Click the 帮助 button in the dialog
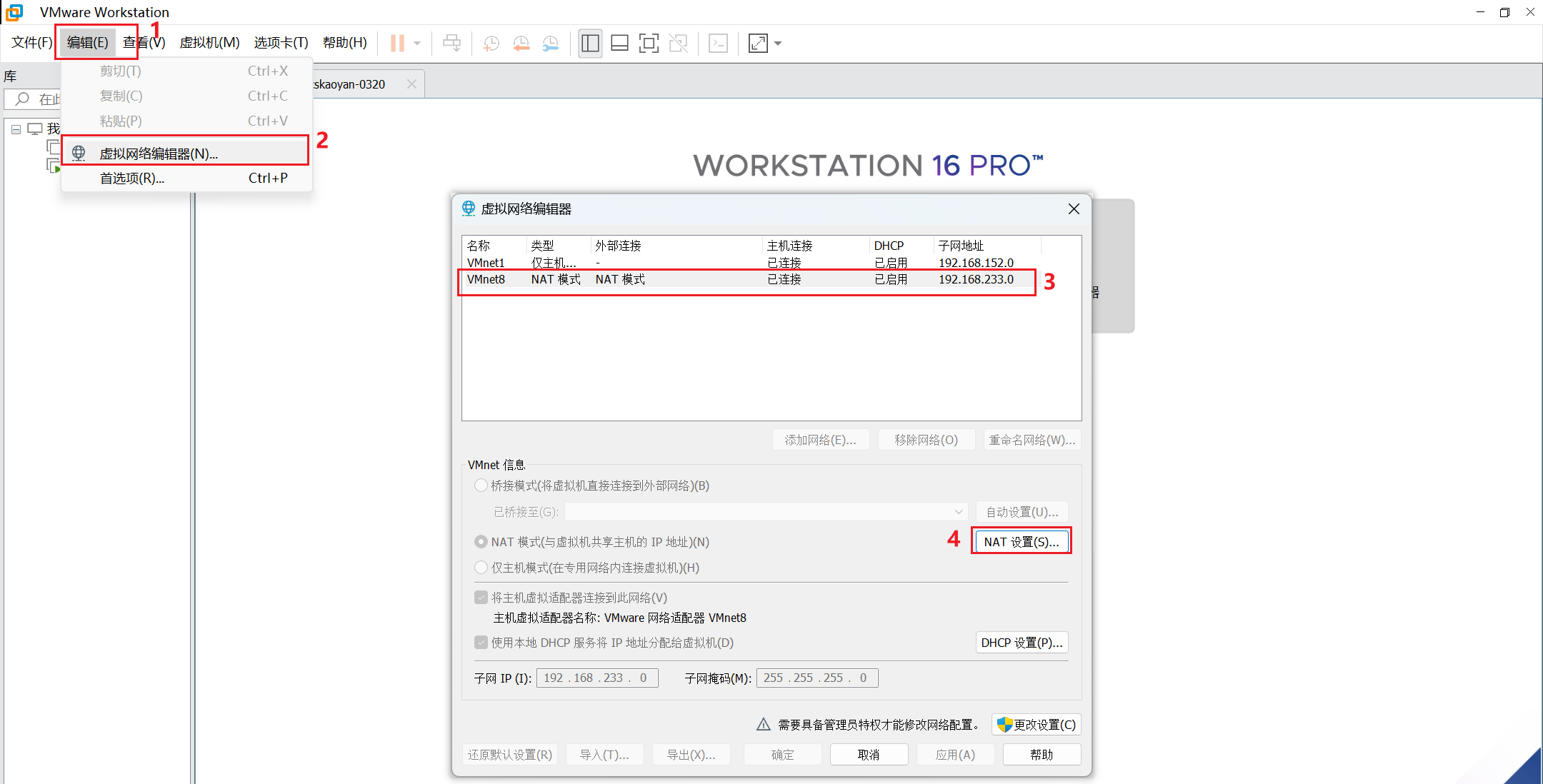Image resolution: width=1543 pixels, height=784 pixels. (1042, 755)
